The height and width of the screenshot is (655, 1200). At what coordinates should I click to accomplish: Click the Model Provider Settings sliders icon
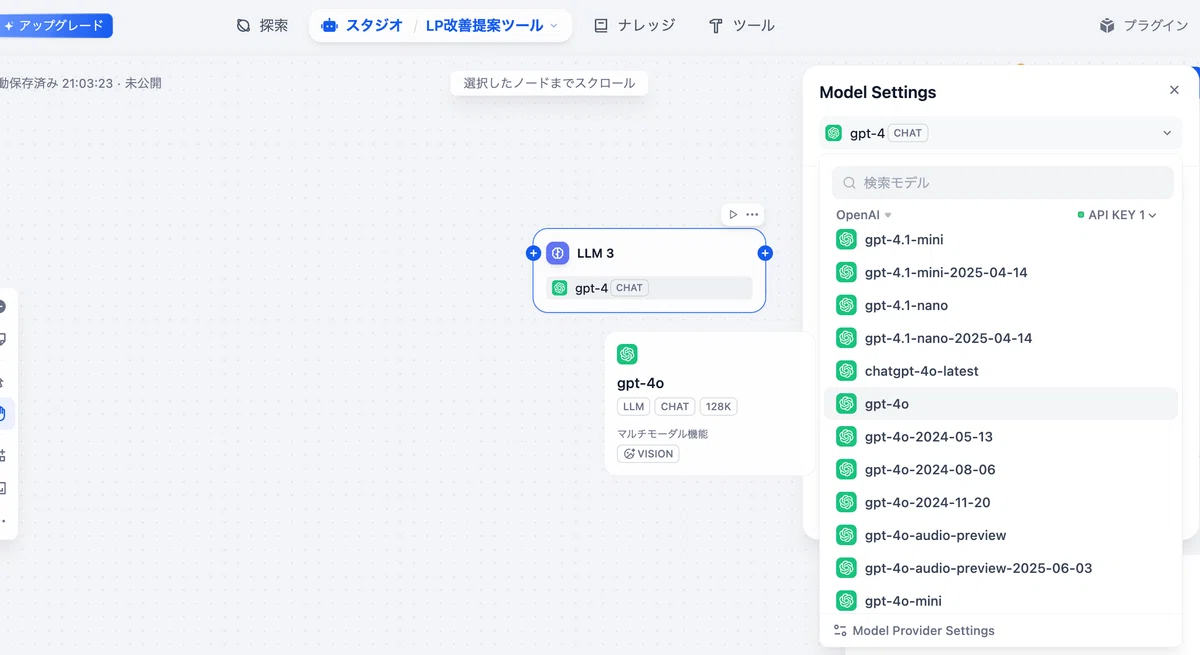coord(840,631)
